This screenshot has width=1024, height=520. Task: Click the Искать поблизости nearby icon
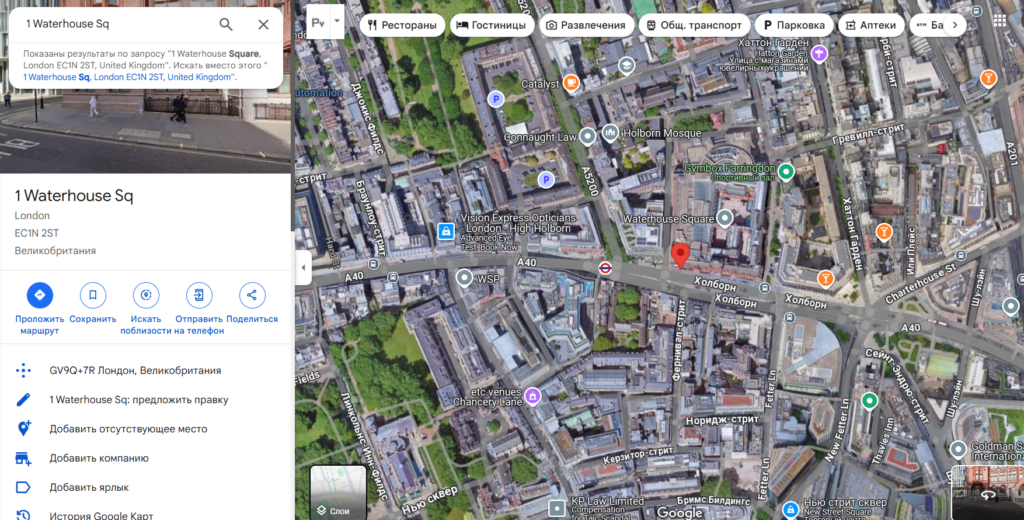146,295
